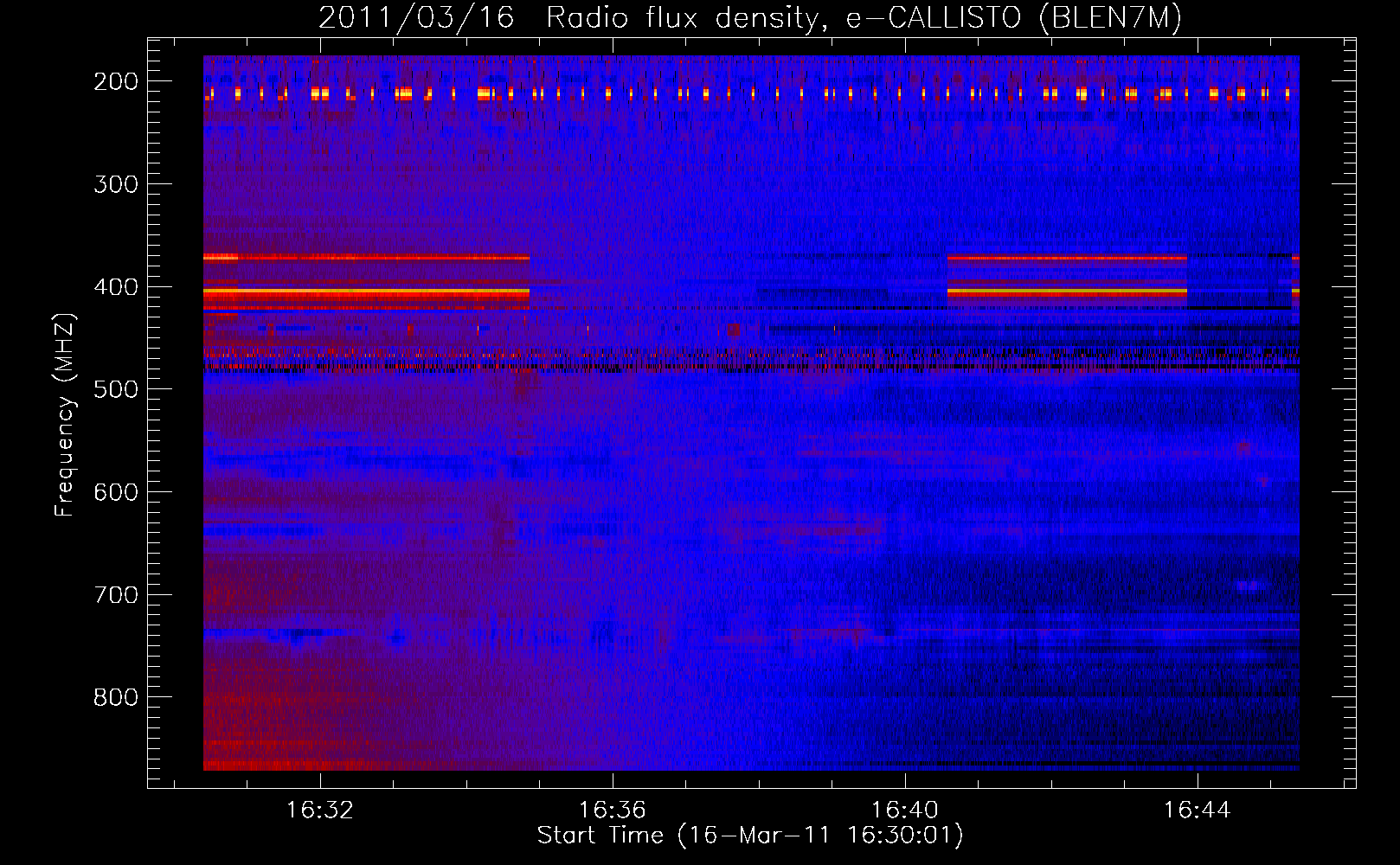Click the "Frequency (MHZ)" axis label
The height and width of the screenshot is (865, 1400).
point(65,414)
